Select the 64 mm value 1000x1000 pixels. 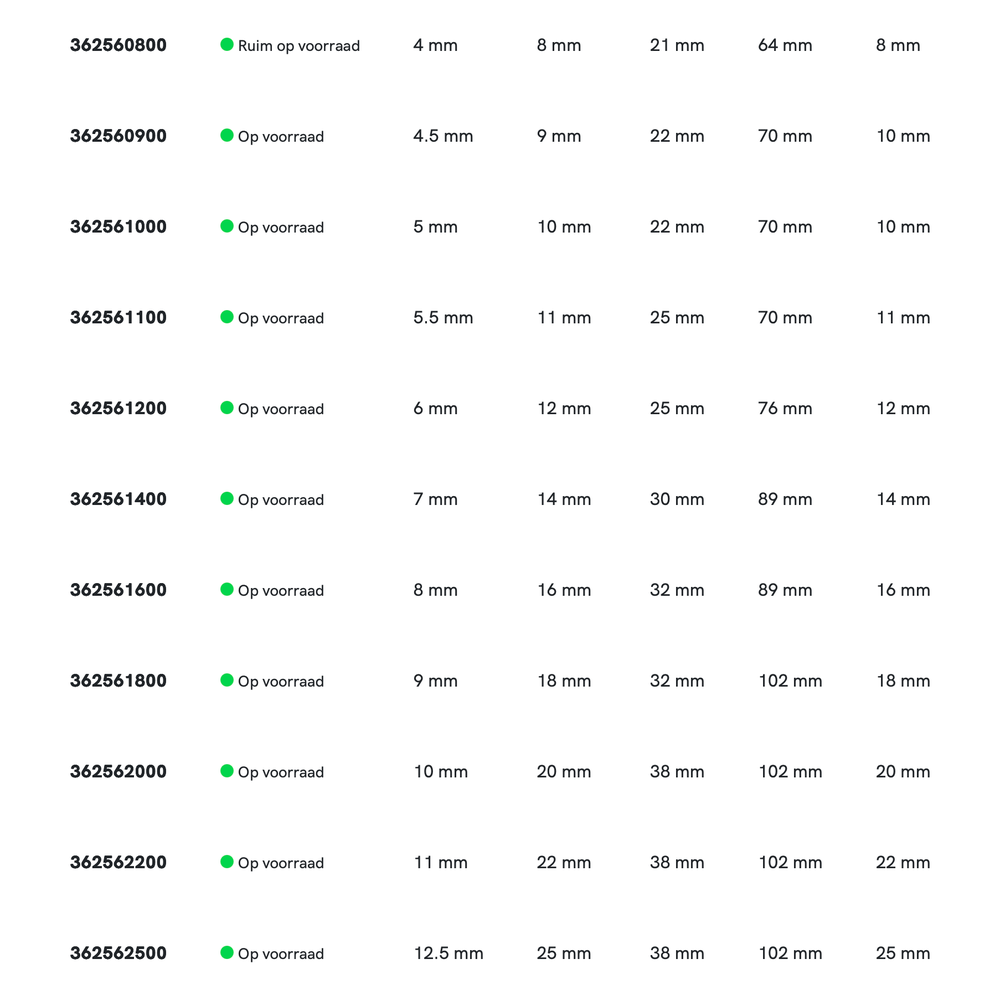tap(785, 45)
